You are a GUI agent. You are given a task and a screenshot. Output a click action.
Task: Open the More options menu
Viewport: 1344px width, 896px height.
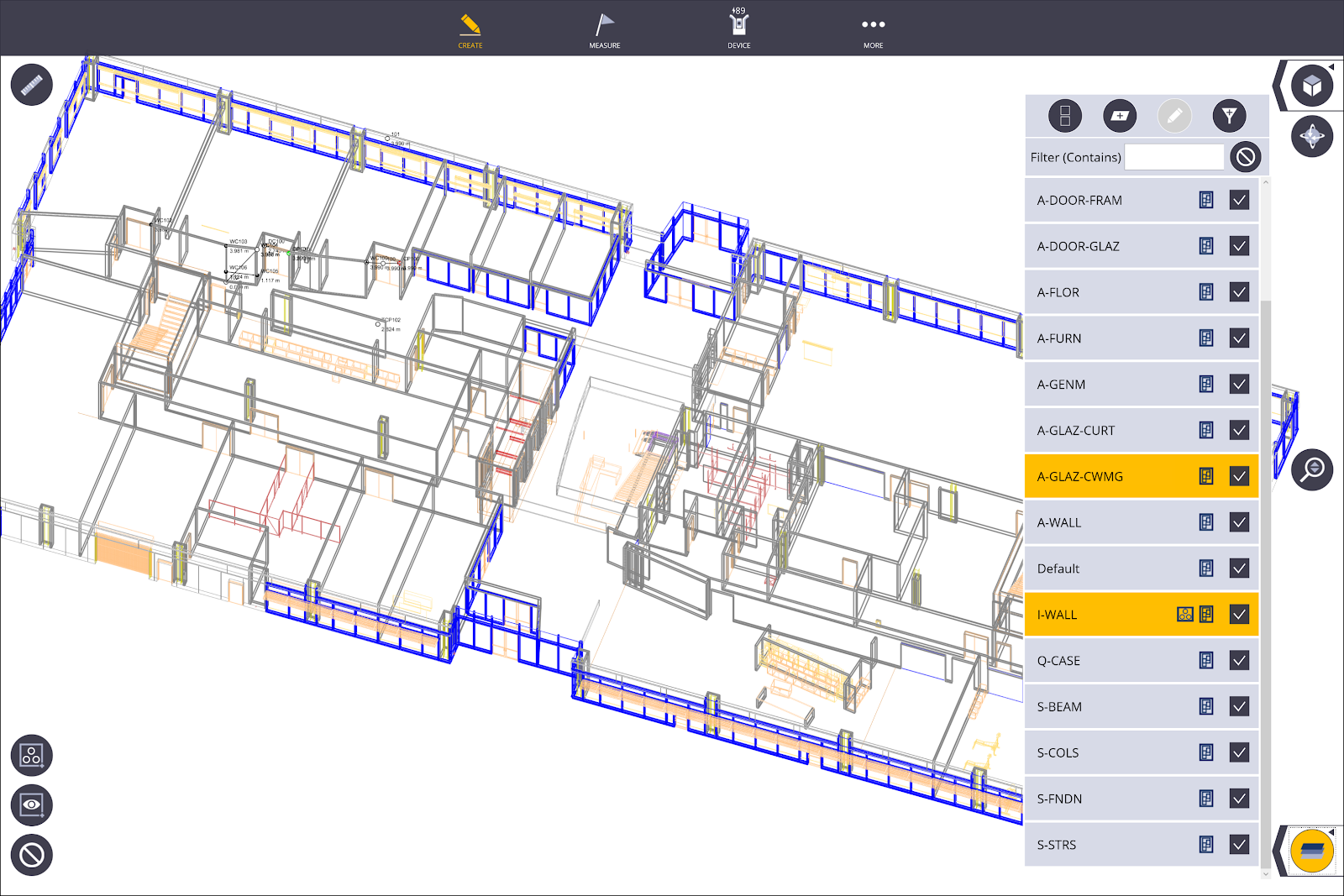pos(873,30)
